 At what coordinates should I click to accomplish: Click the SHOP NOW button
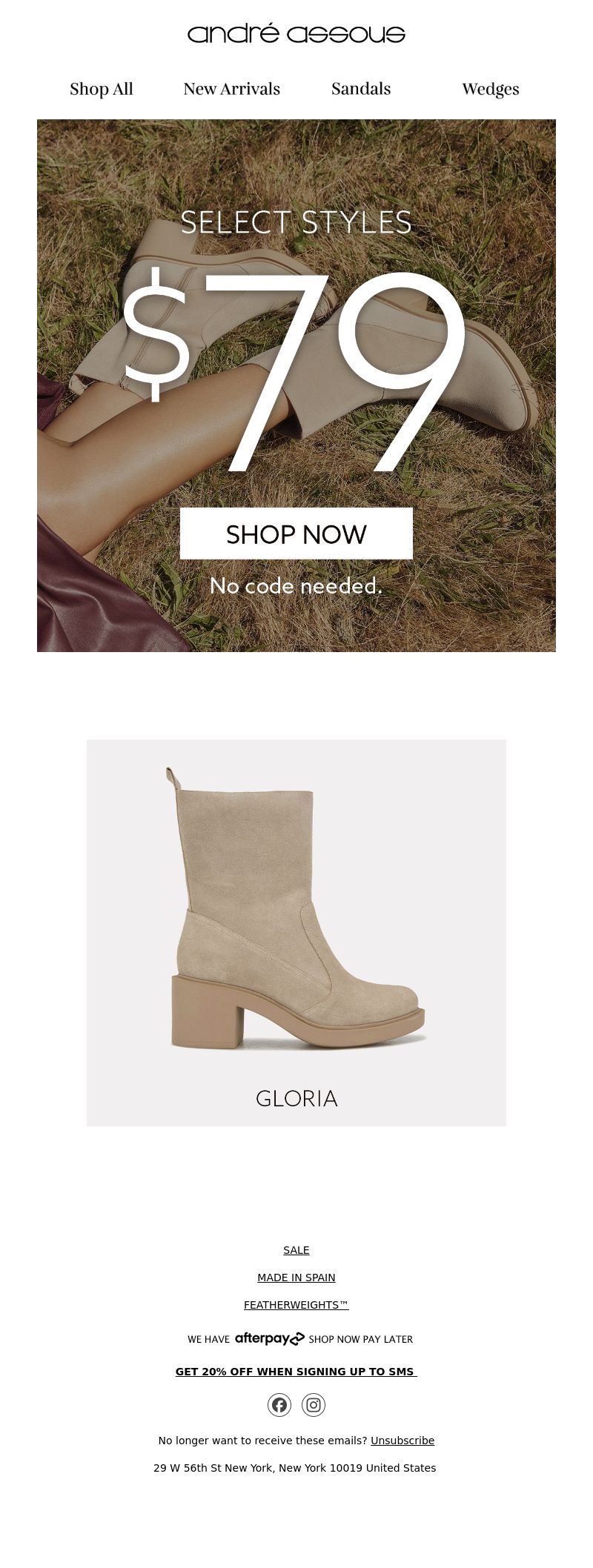point(296,534)
